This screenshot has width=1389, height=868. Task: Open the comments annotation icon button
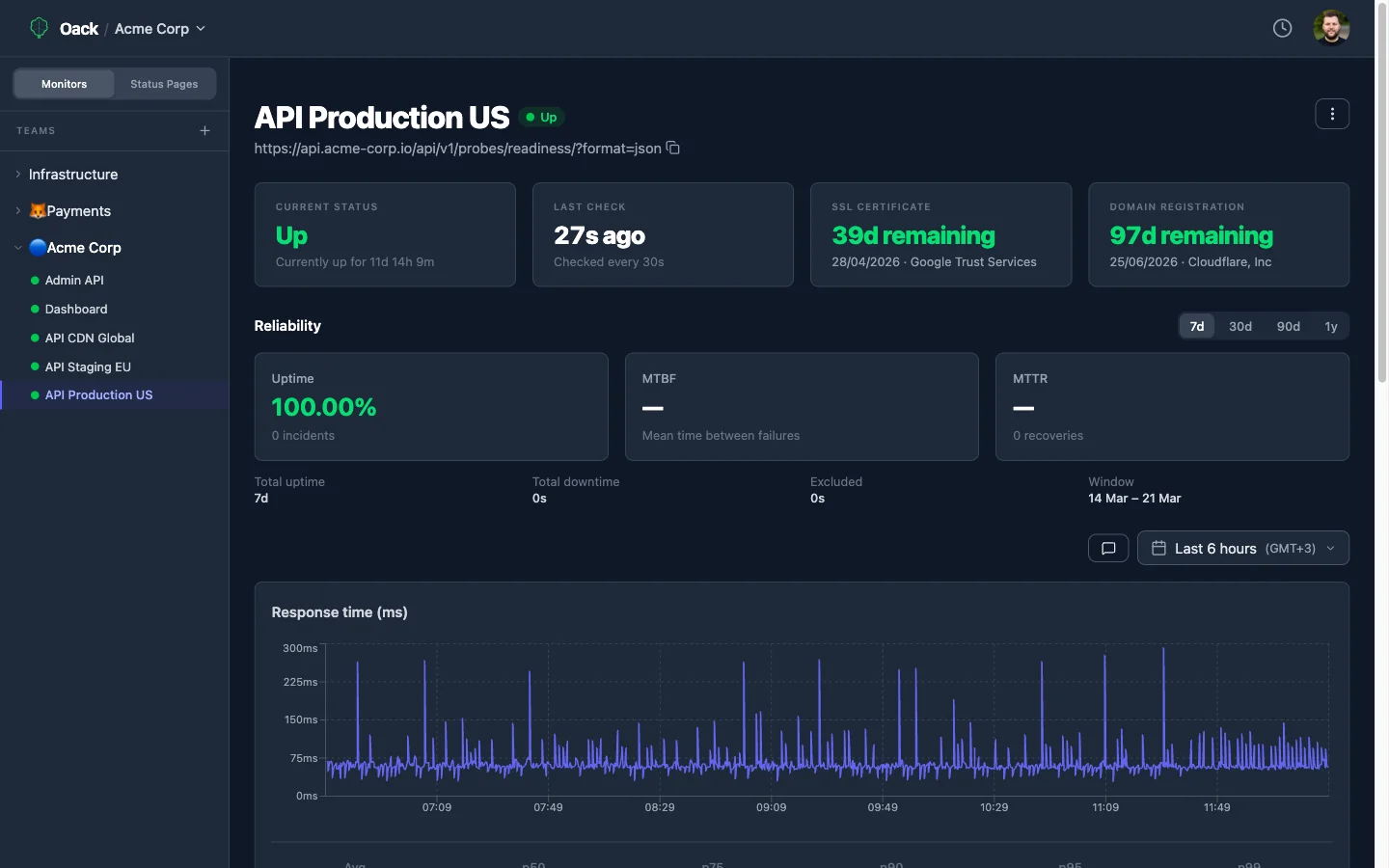pyautogui.click(x=1108, y=548)
